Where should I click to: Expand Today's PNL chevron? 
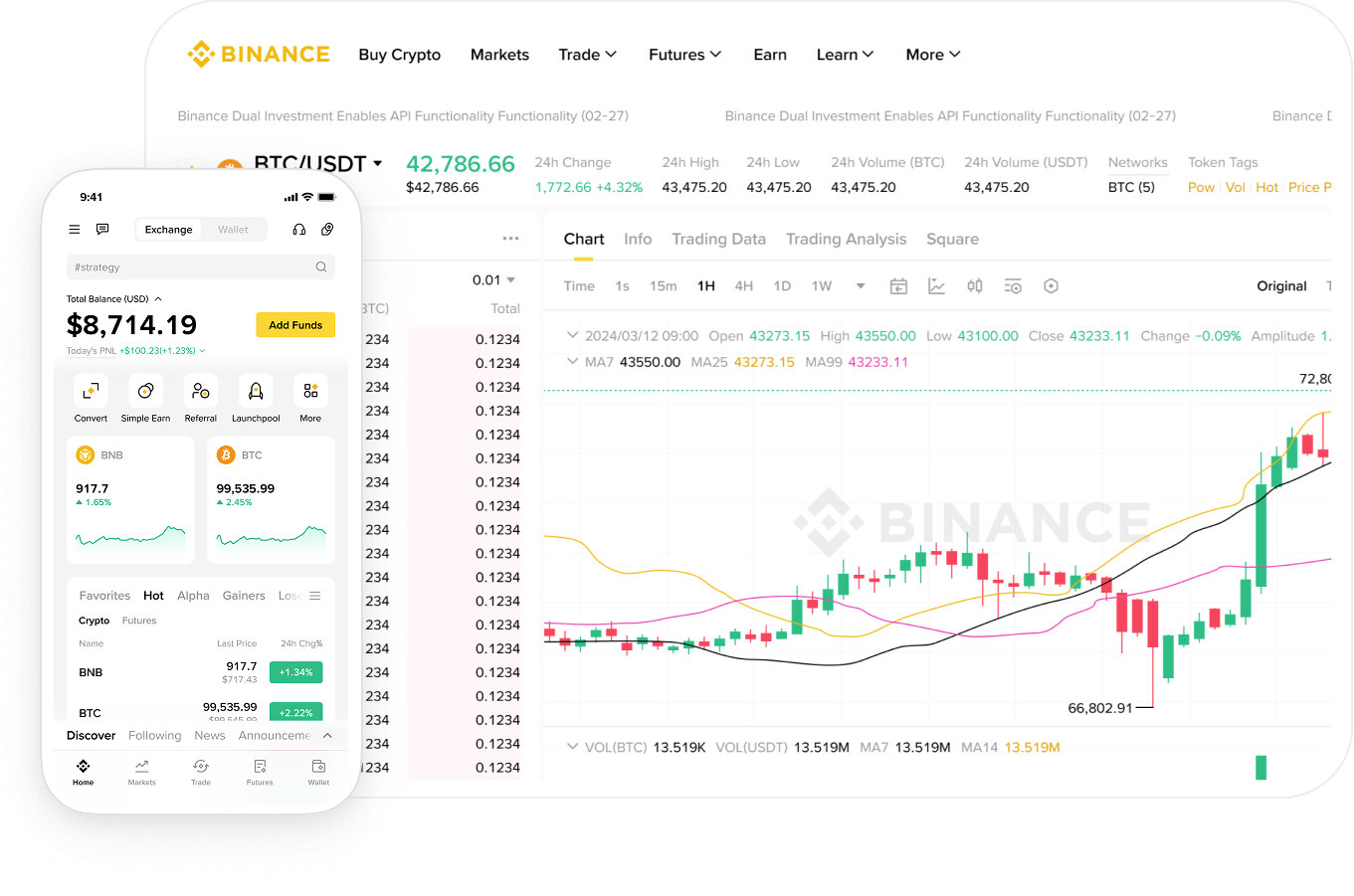(202, 351)
